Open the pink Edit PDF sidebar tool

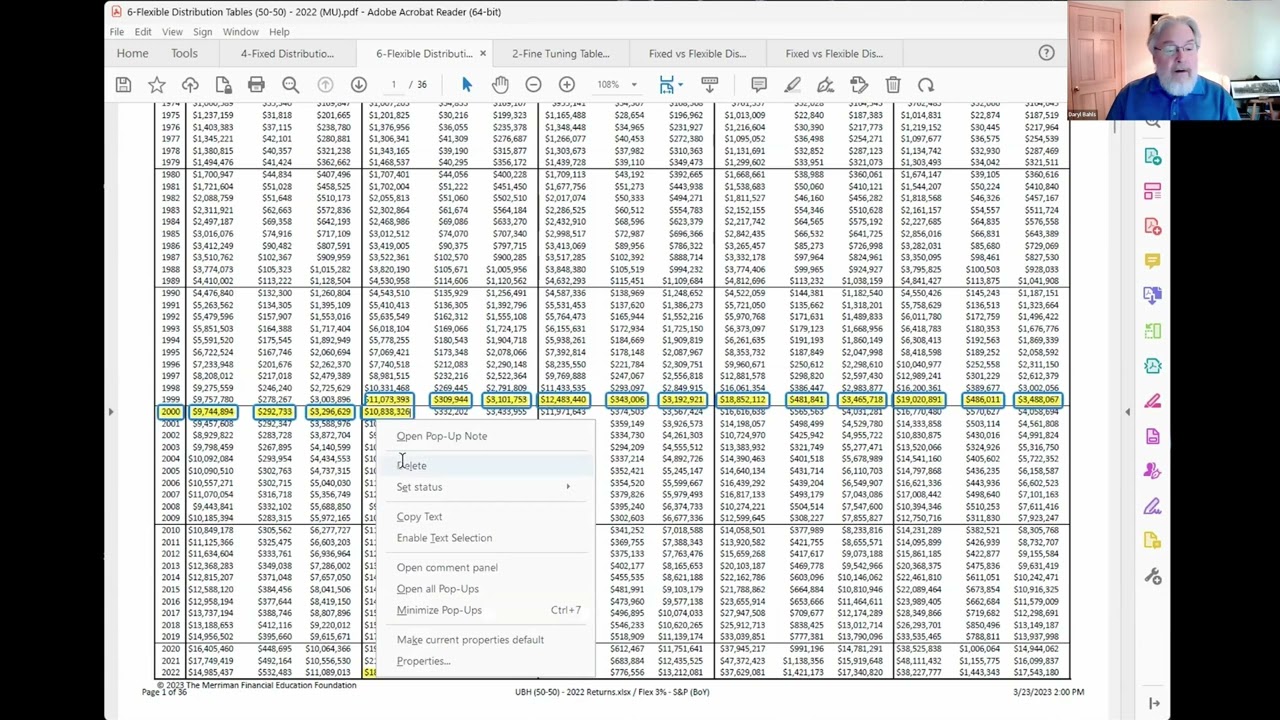[1153, 191]
